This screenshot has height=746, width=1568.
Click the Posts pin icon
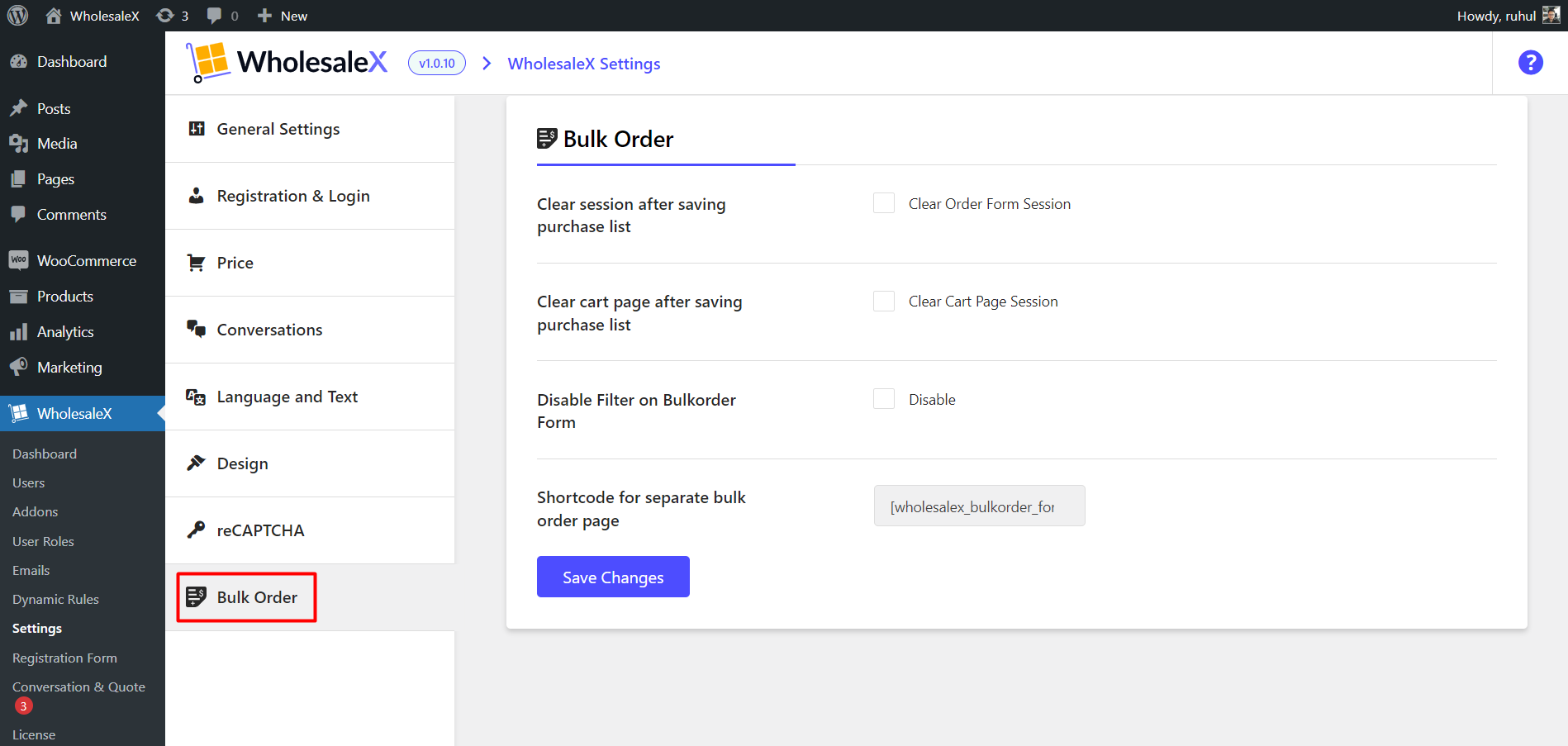point(18,108)
